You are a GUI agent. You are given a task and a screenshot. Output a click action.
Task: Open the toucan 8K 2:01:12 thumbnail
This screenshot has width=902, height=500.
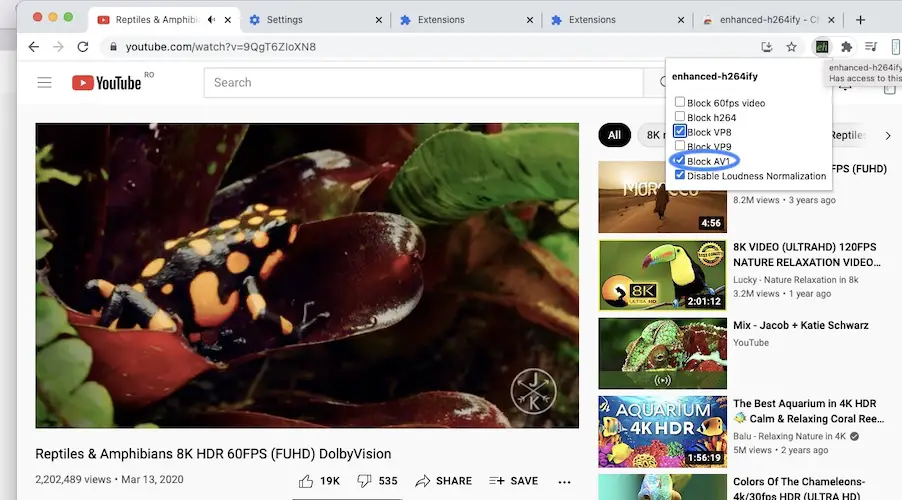click(662, 276)
